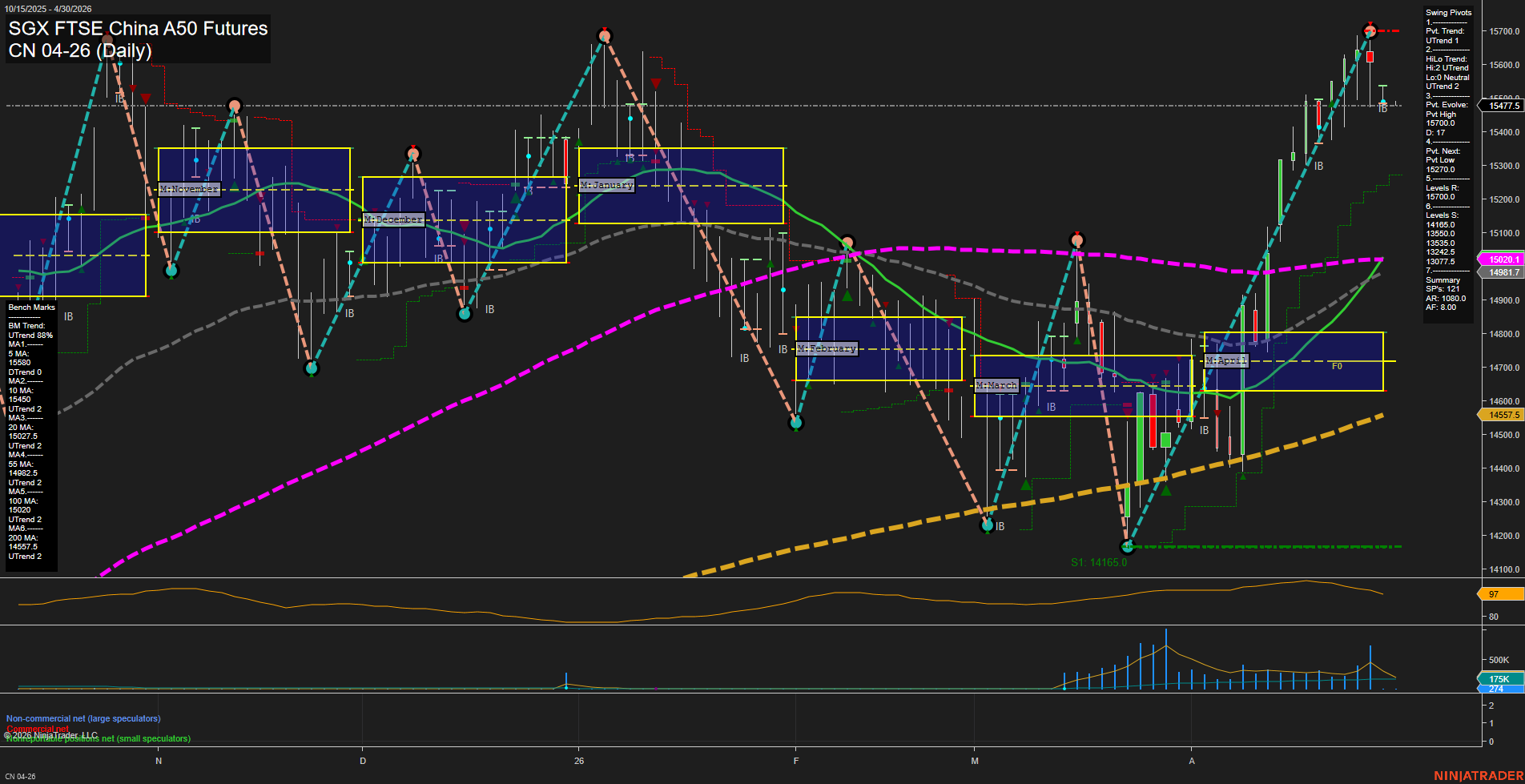
Task: Expand the Bench Marks info panel
Action: pos(30,307)
